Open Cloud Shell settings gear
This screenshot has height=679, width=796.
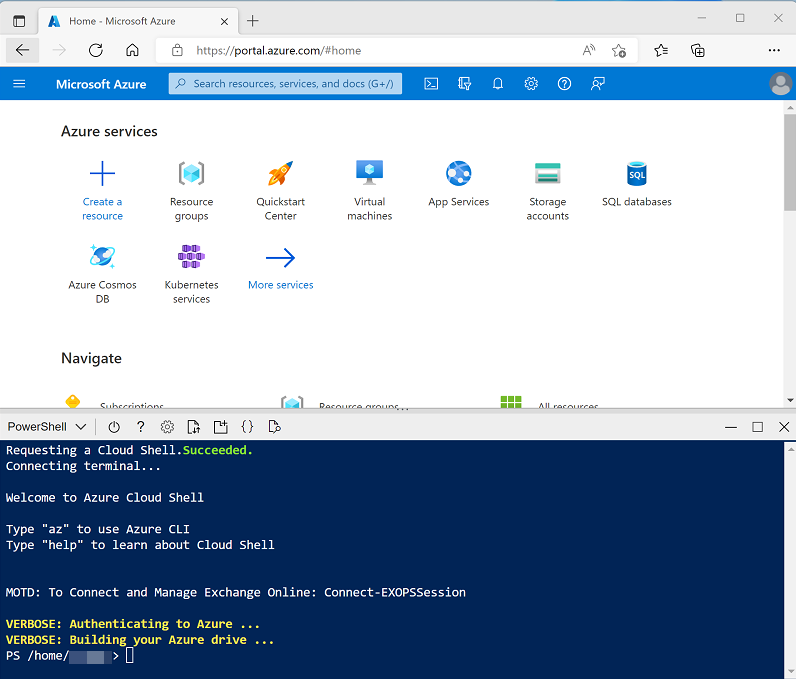click(x=167, y=427)
